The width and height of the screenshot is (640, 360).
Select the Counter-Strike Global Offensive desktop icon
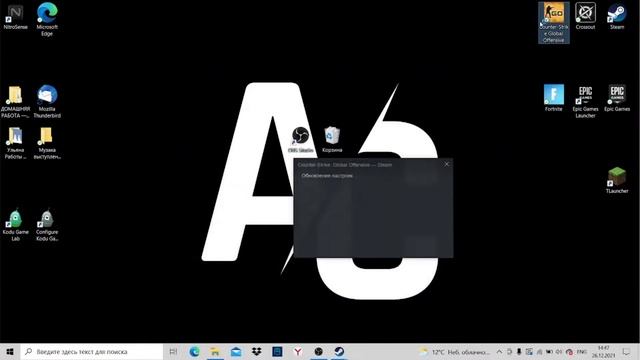coord(553,22)
